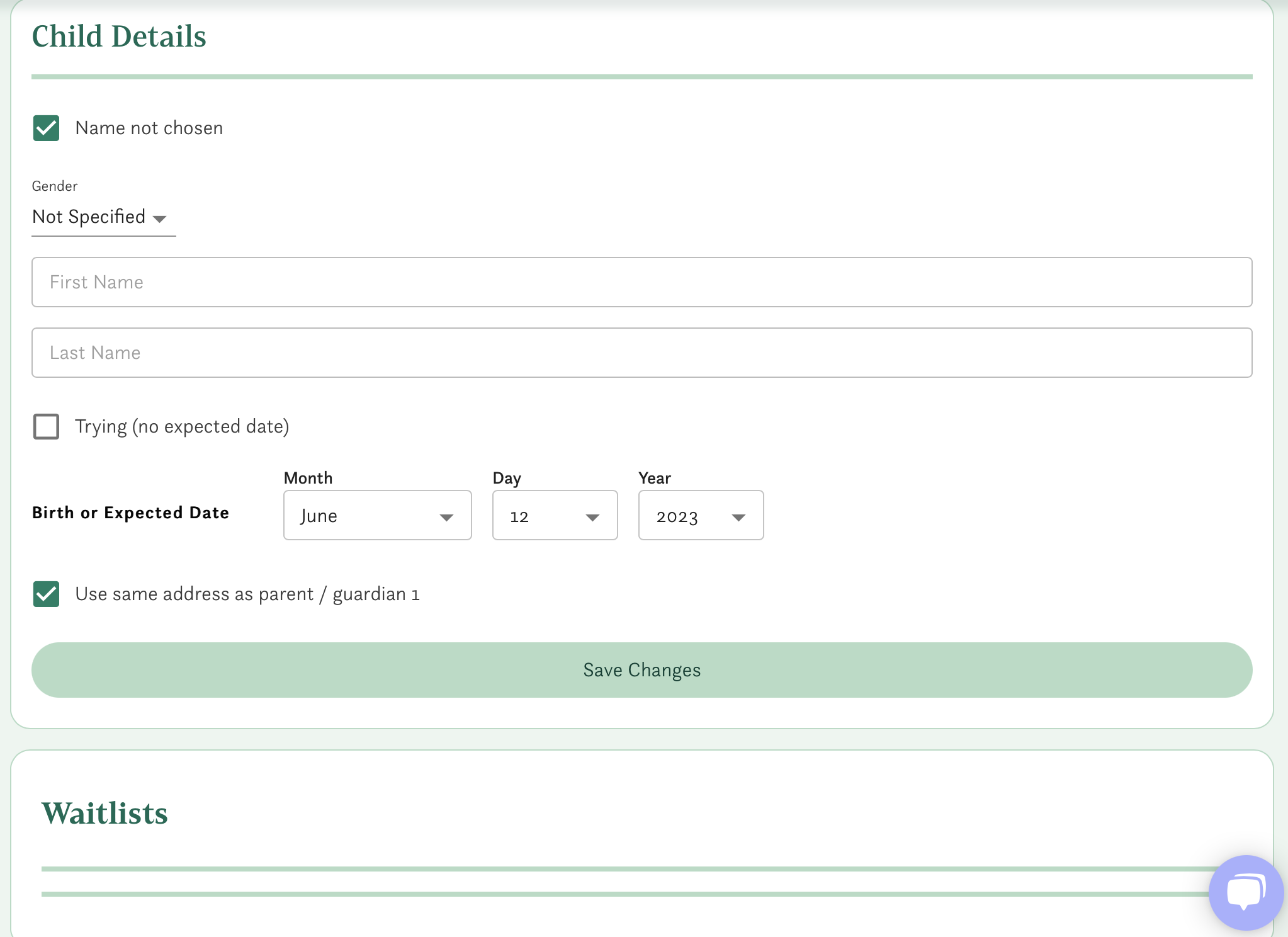Toggle Use same address as parent checkbox
The width and height of the screenshot is (1288, 937).
[46, 594]
